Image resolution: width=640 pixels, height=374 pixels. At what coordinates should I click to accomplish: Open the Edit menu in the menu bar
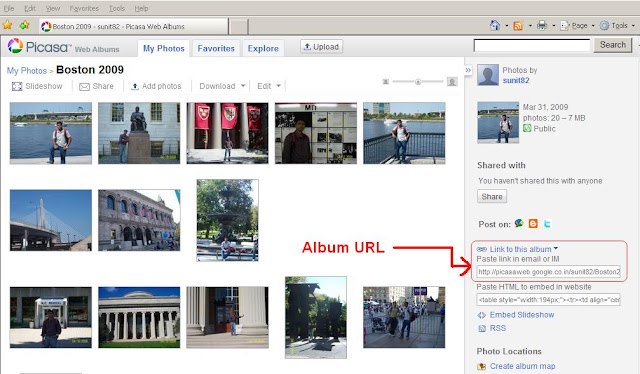tap(30, 8)
